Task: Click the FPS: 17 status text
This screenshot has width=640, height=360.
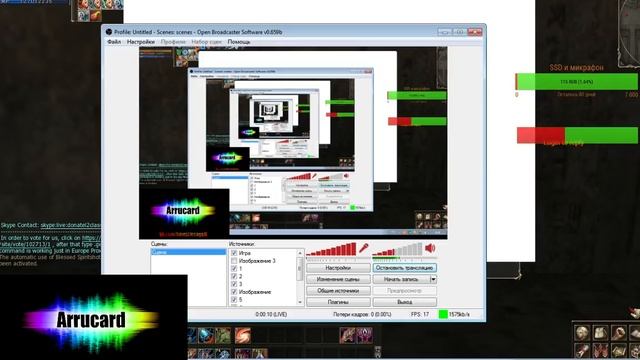Action: click(420, 314)
